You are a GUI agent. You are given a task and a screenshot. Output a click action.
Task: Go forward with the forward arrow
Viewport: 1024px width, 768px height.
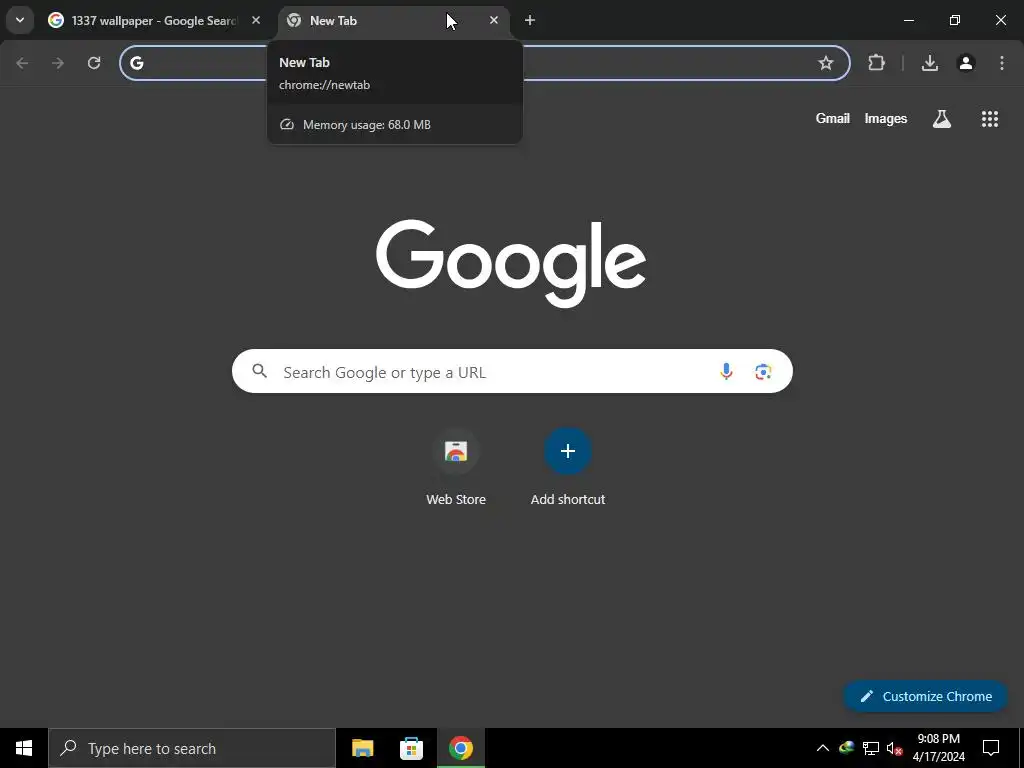[58, 63]
